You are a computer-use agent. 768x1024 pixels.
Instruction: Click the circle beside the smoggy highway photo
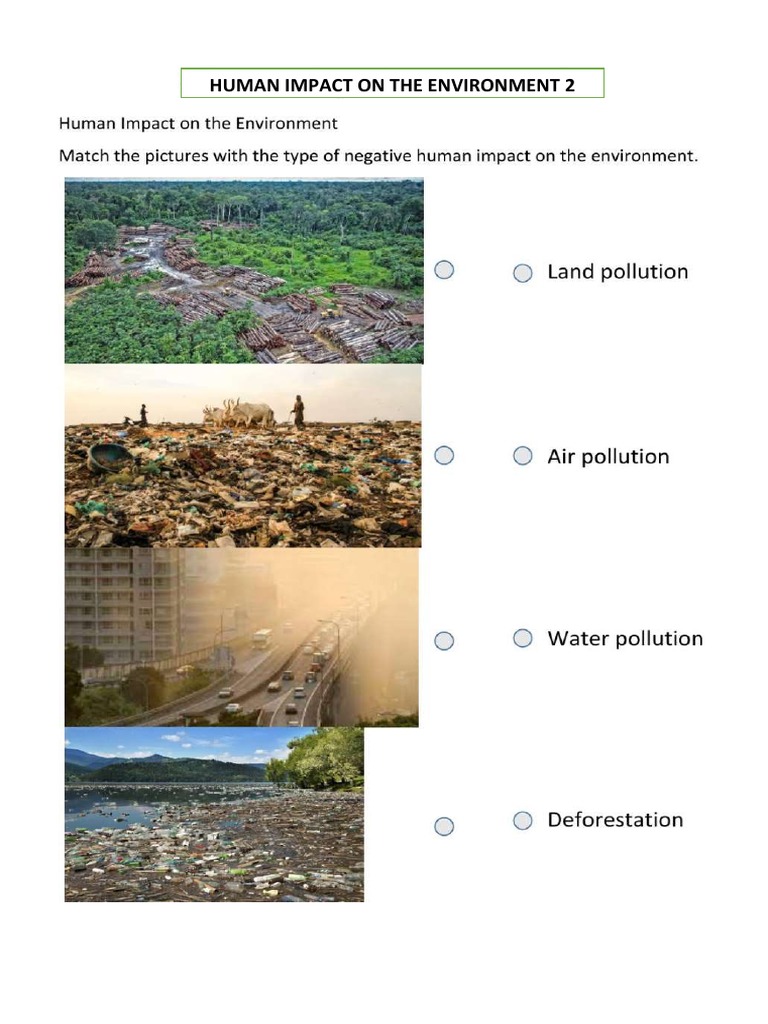coord(445,641)
